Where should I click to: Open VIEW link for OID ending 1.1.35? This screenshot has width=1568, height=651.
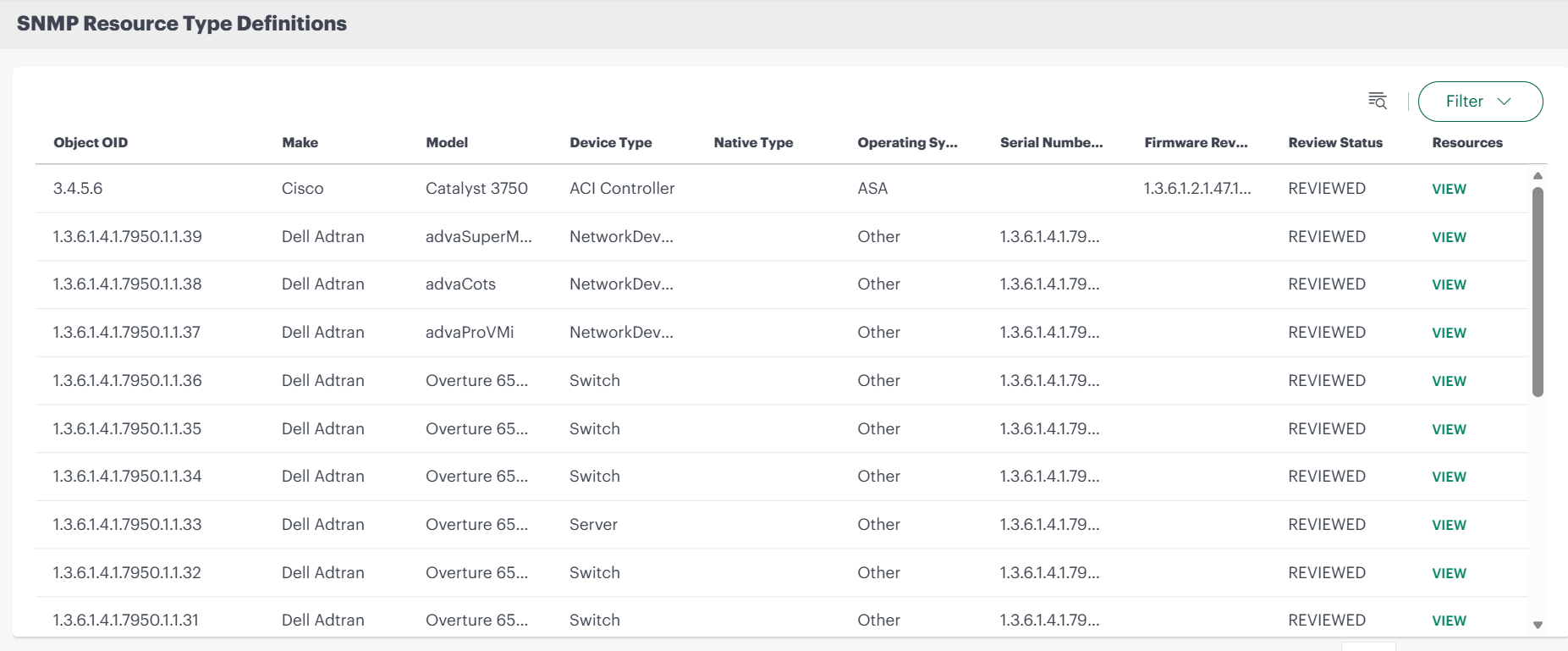1449,429
